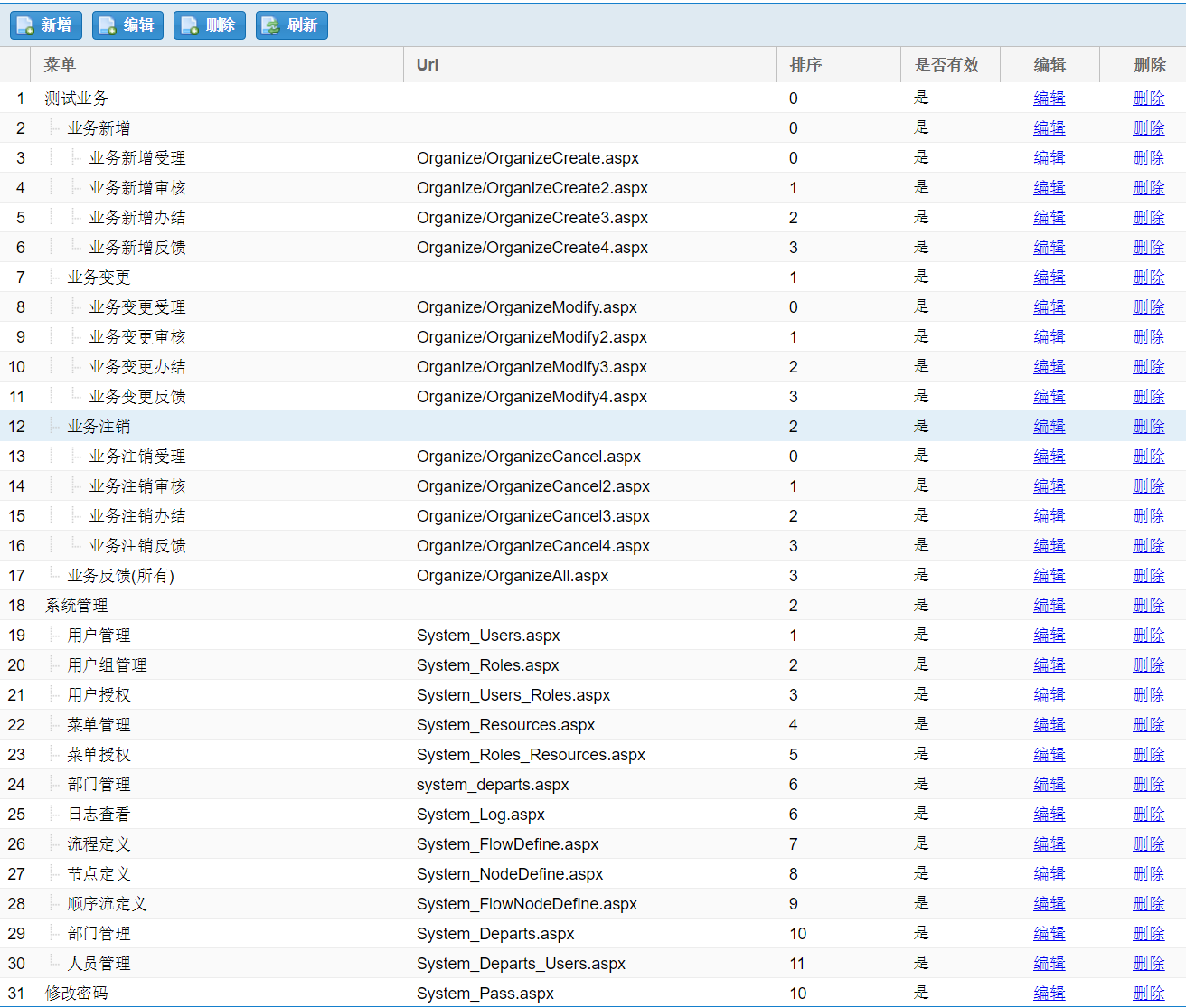Click the 刷新 (refresh) toolbar button
The height and width of the screenshot is (1008, 1186).
292,25
